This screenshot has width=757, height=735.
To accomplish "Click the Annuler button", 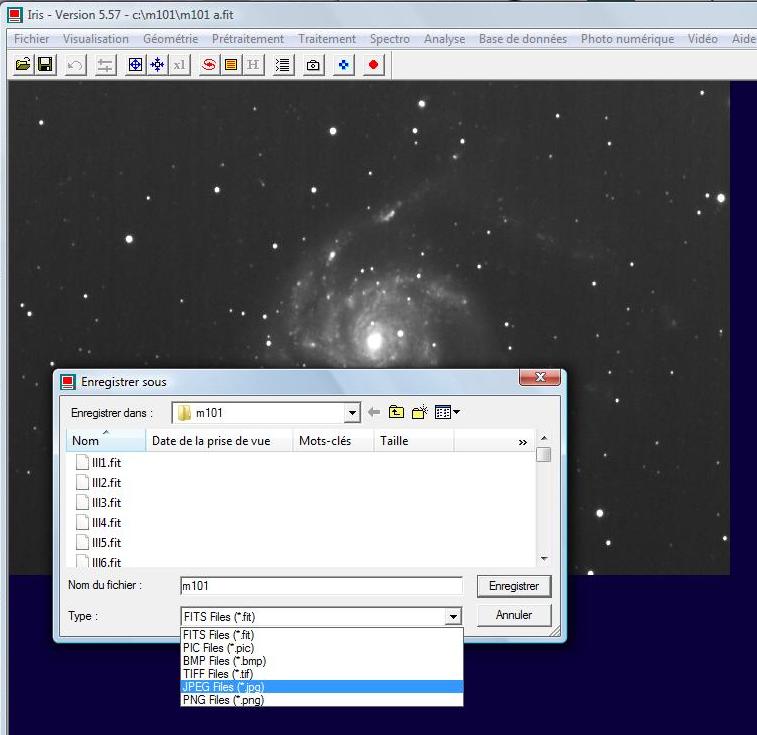I will [514, 615].
